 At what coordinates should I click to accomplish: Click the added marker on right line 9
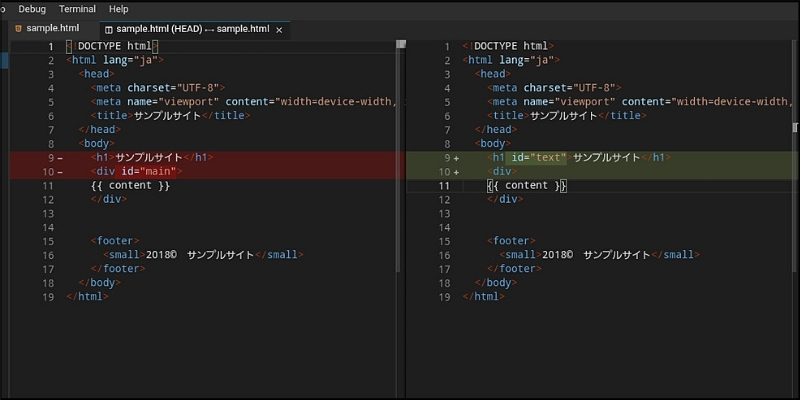point(456,159)
